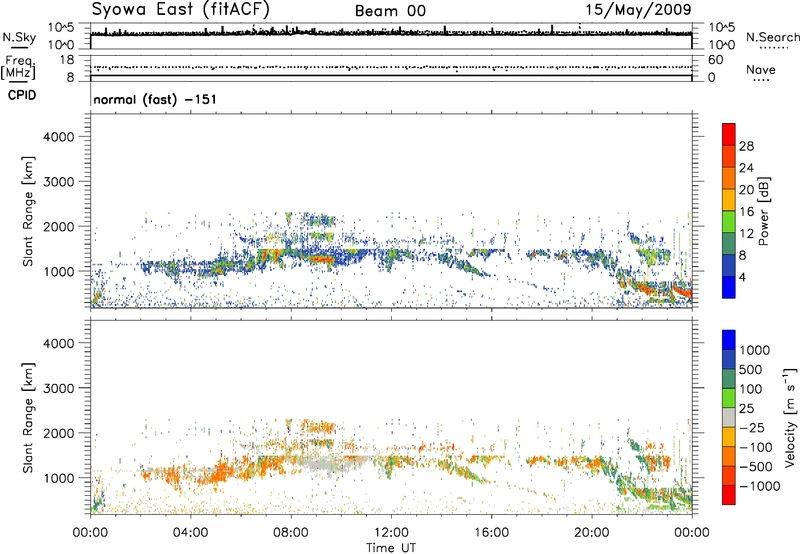800x554 pixels.
Task: Click the "04:00" time axis label
Action: click(x=190, y=533)
